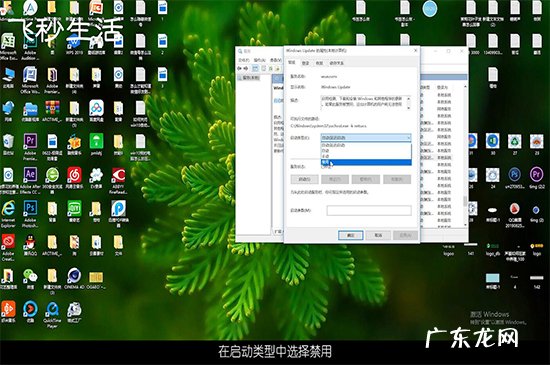Click the Services list scroll-up arrow
This screenshot has height=365, width=550.
click(465, 86)
